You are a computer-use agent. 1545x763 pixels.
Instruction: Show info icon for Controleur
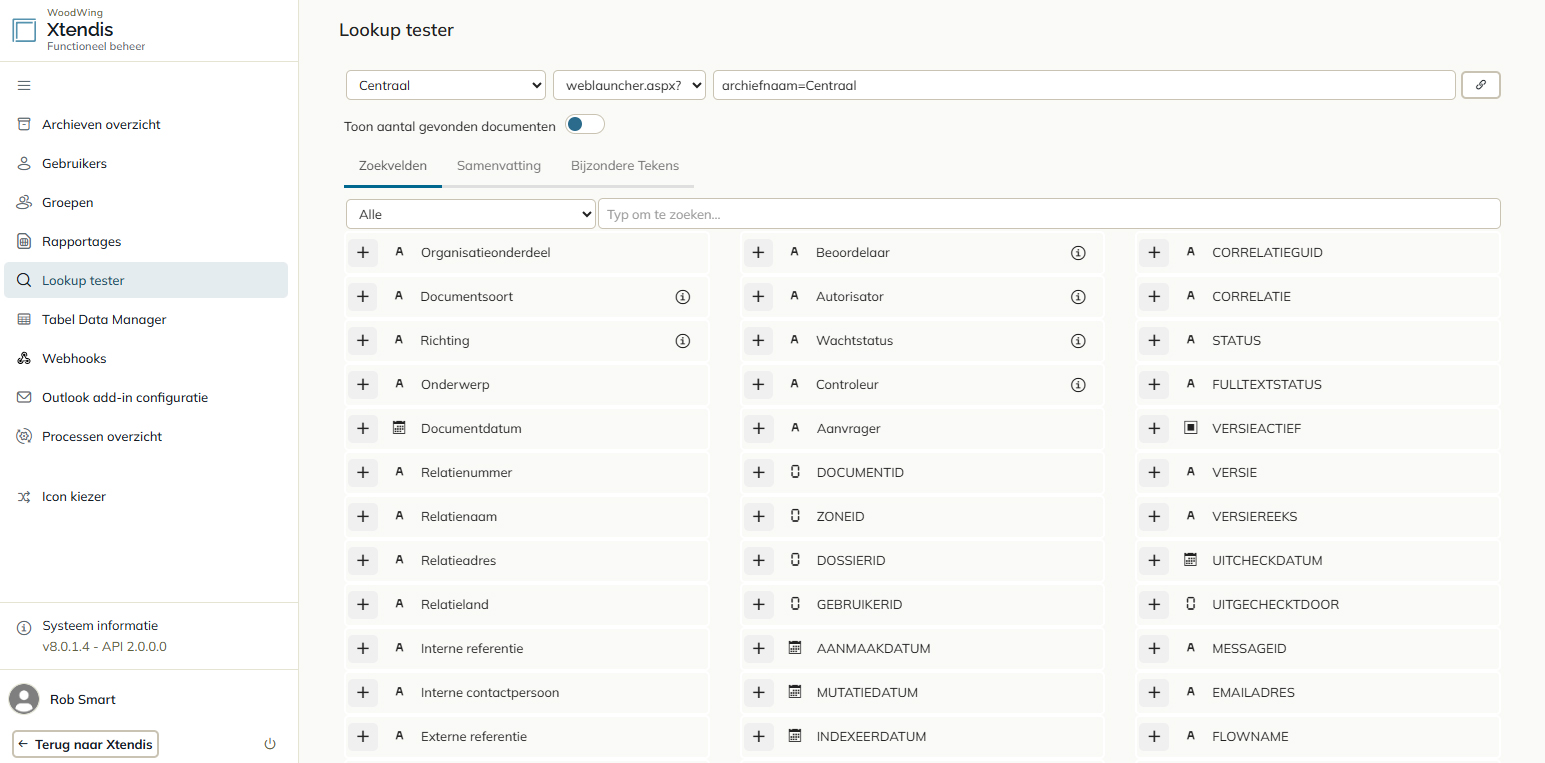1078,385
